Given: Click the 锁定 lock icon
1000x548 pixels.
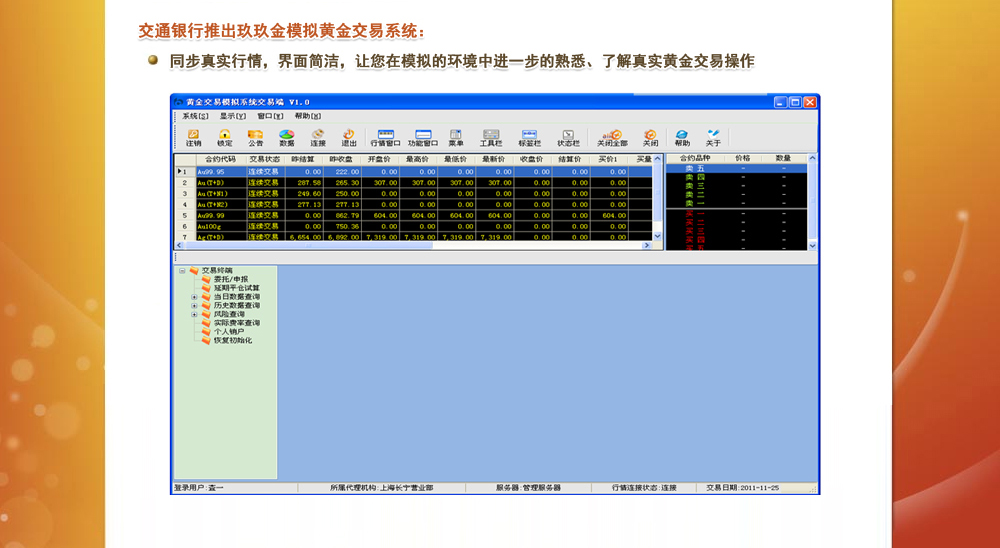Looking at the screenshot, I should (225, 137).
